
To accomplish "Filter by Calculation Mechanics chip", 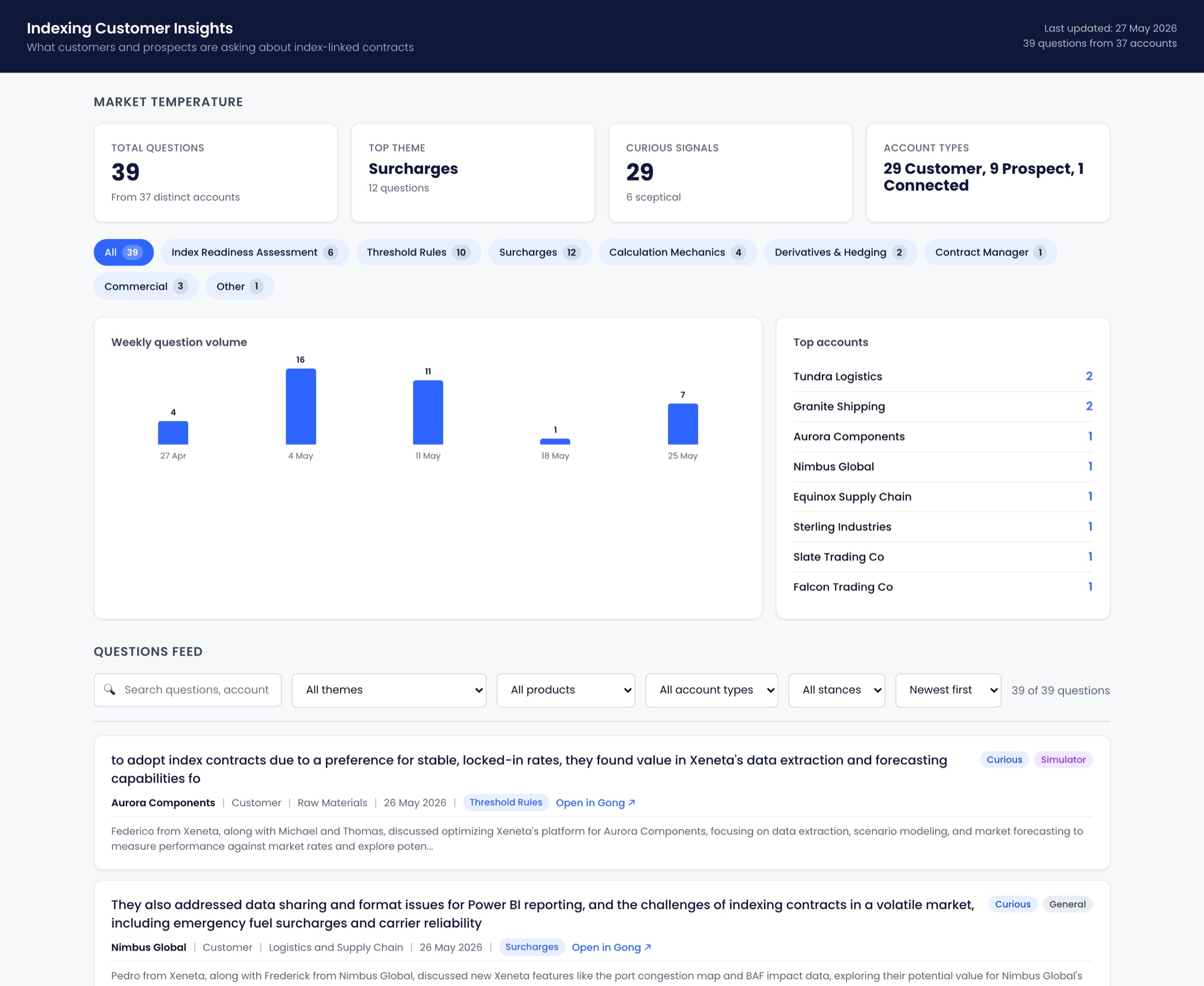I will click(x=677, y=252).
